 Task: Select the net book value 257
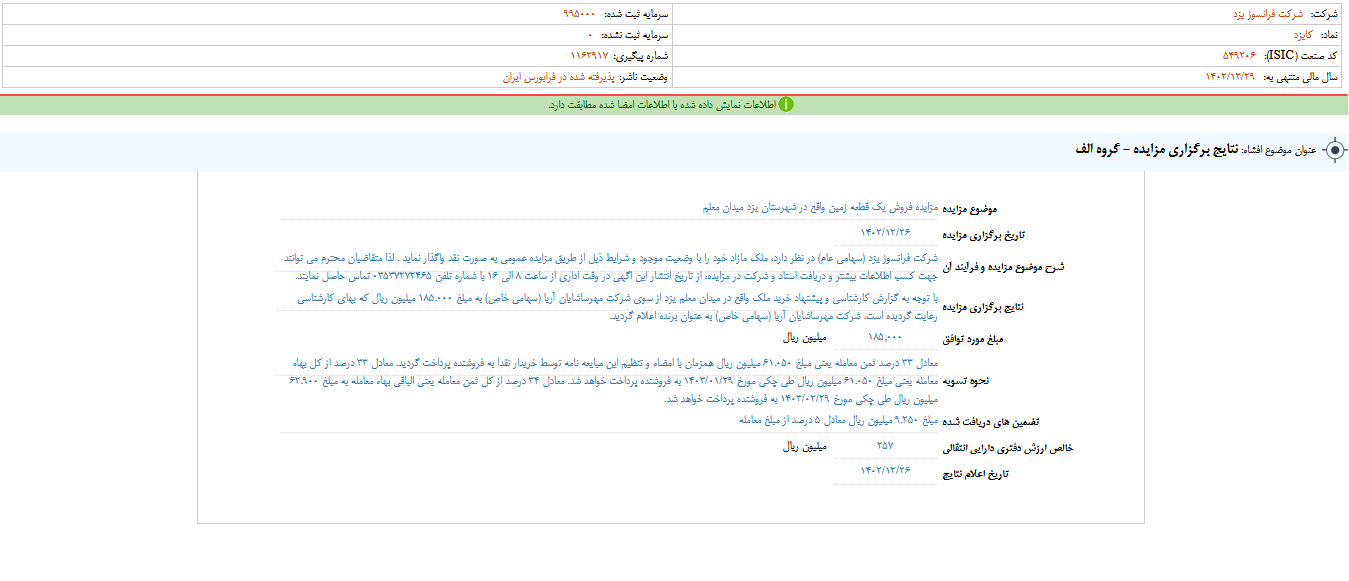click(885, 446)
